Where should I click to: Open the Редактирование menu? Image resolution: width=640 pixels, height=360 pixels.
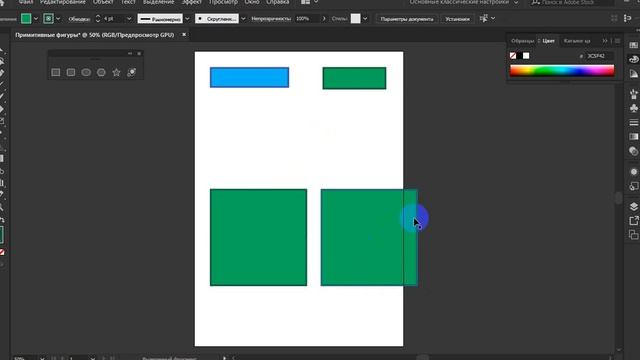tap(62, 2)
